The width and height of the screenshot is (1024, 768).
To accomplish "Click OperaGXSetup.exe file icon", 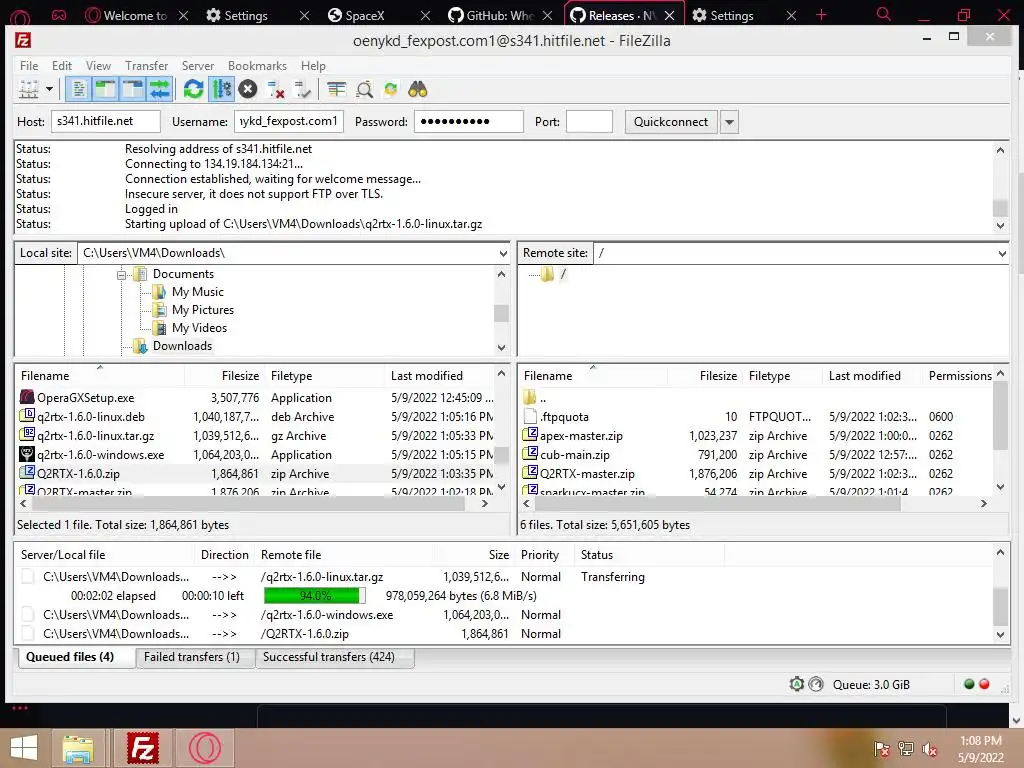I will [x=27, y=397].
